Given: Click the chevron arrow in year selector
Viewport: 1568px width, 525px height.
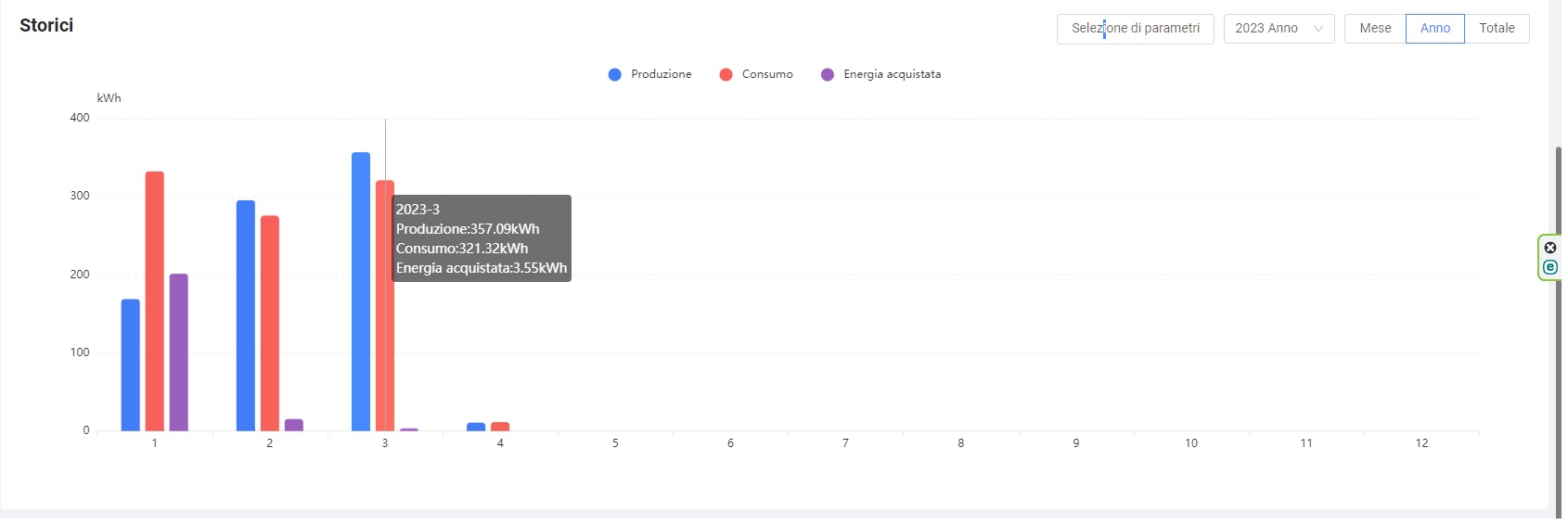Looking at the screenshot, I should click(1317, 29).
